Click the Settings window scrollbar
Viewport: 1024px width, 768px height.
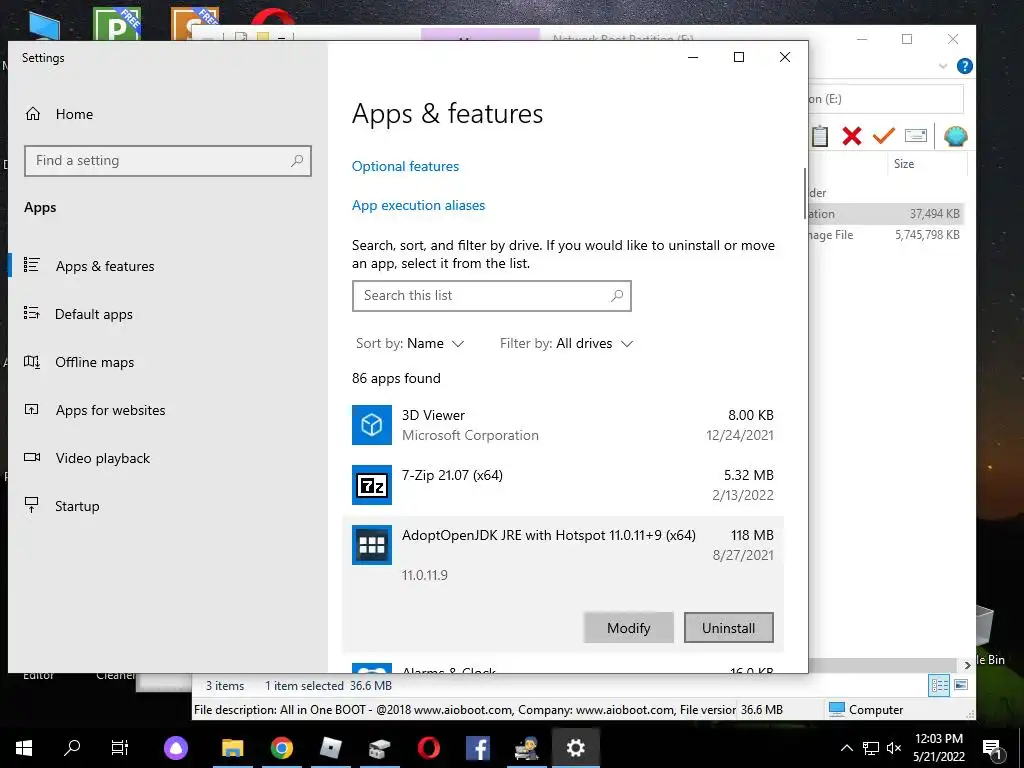point(805,193)
